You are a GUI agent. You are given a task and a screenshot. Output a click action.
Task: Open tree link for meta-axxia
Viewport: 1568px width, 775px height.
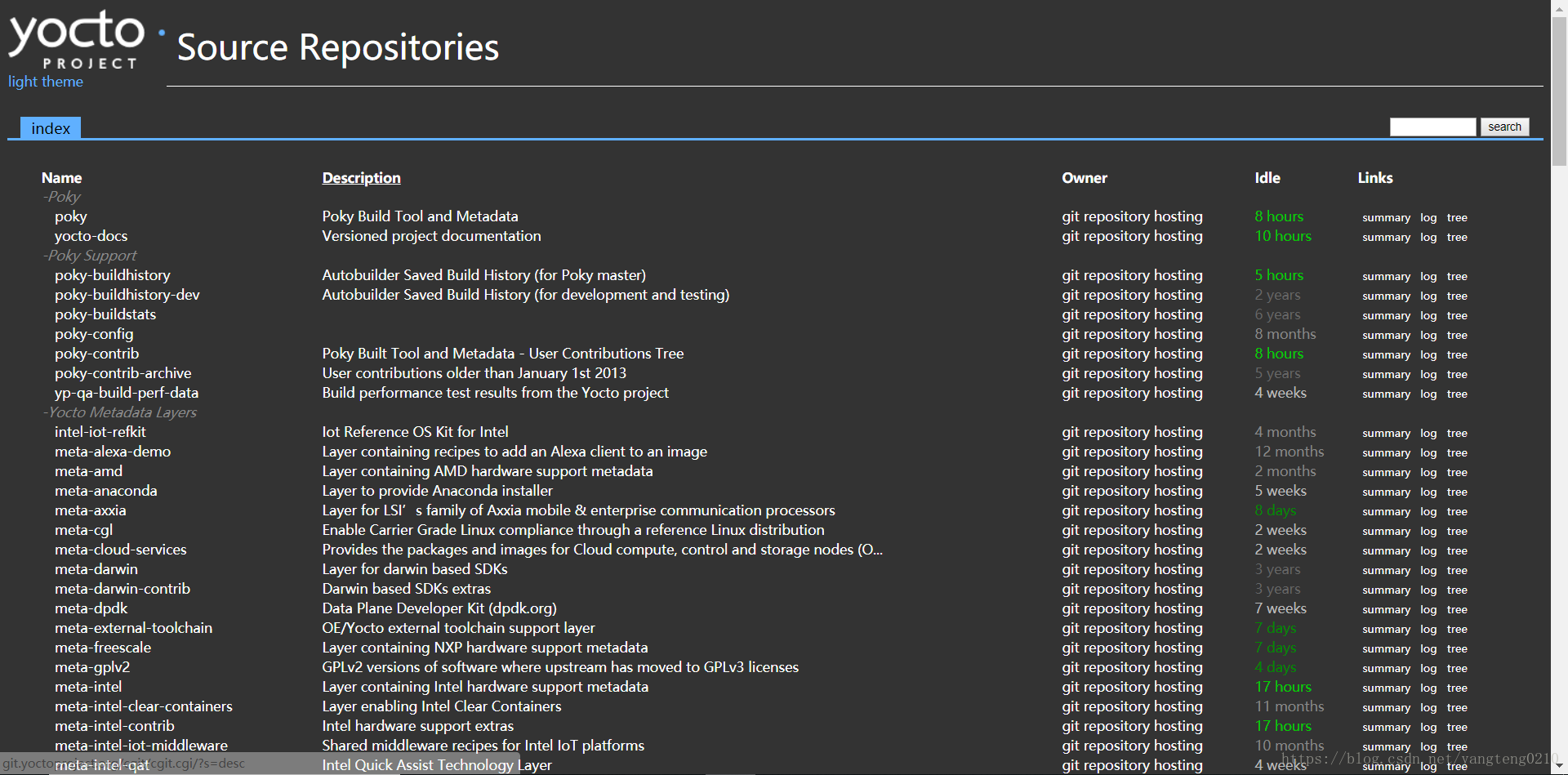[1457, 512]
